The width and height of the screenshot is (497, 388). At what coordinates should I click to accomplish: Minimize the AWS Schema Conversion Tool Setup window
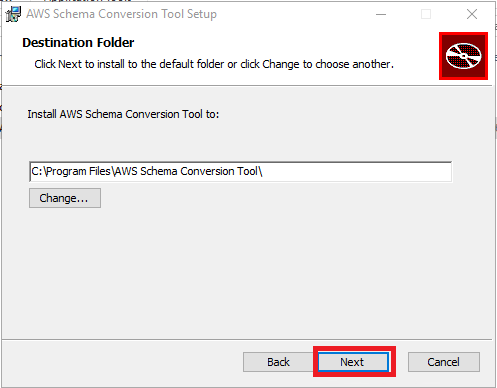[381, 14]
